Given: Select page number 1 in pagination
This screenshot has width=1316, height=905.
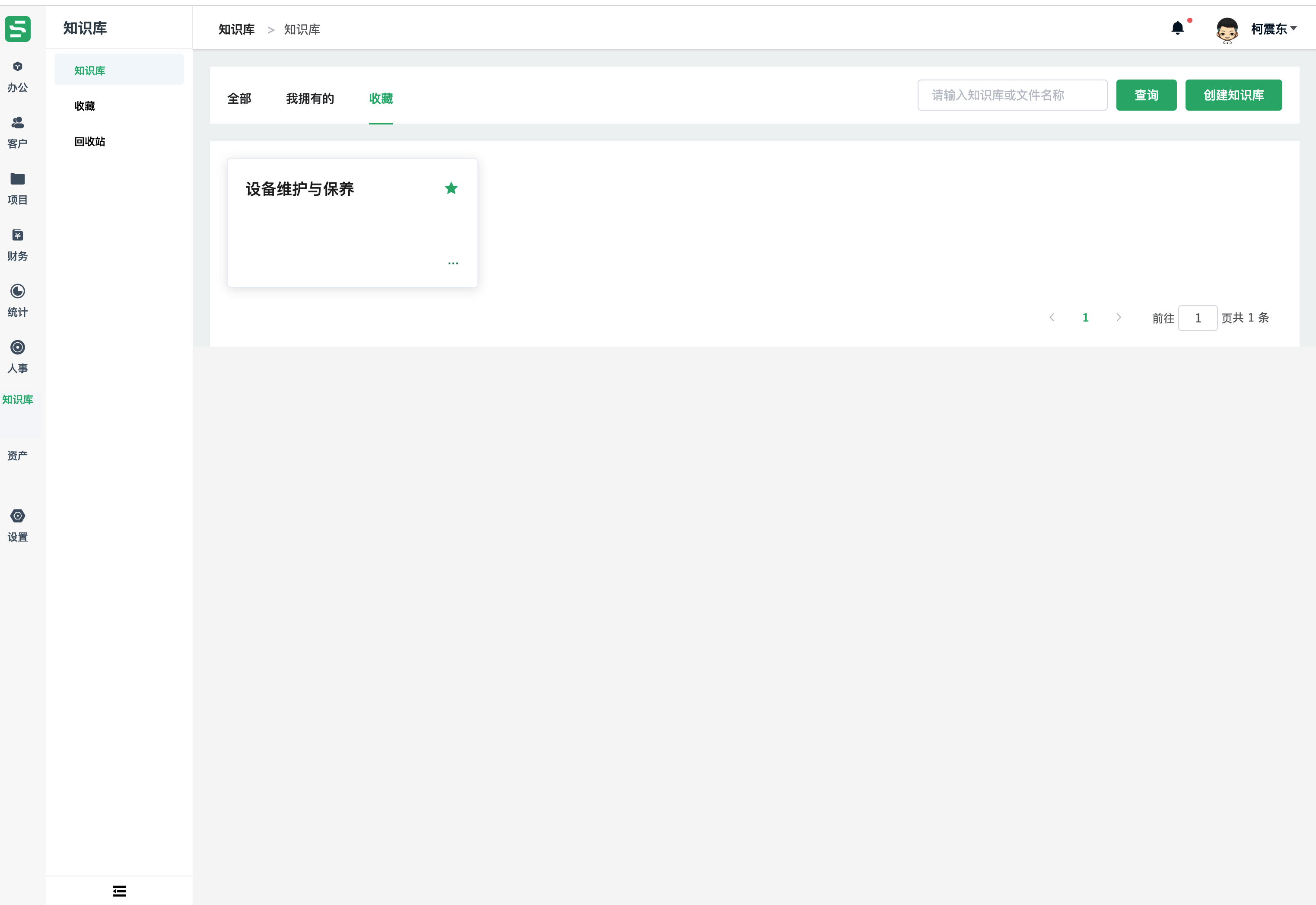Looking at the screenshot, I should pos(1085,318).
